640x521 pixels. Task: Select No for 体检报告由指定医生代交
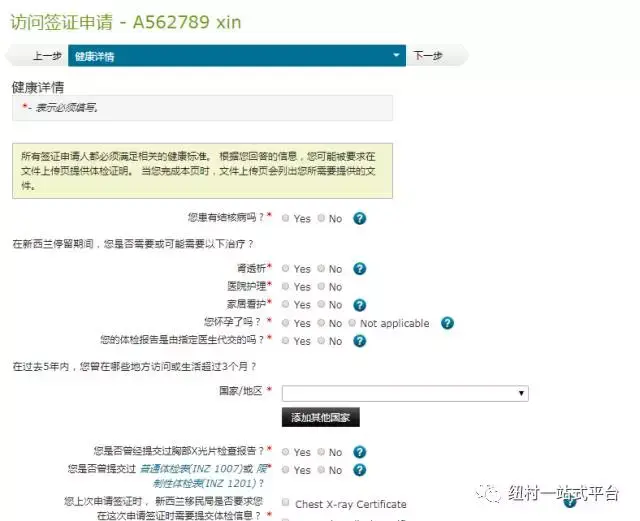tap(321, 341)
